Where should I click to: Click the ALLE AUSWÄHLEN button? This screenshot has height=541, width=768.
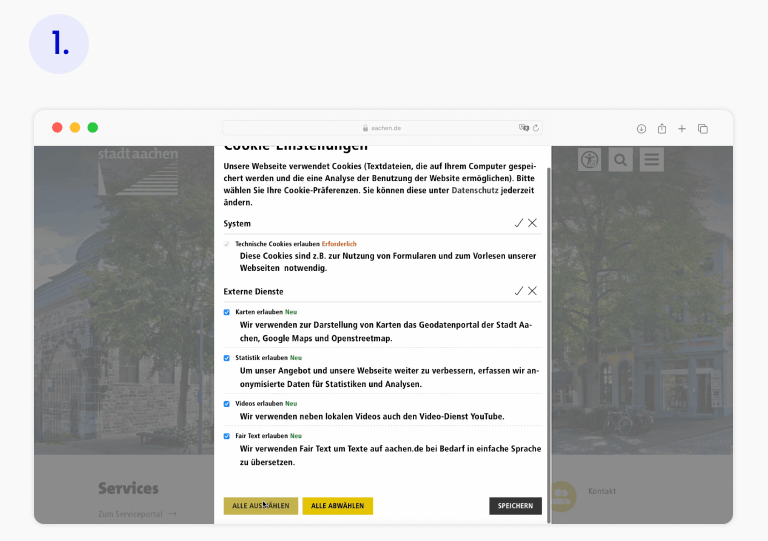261,506
